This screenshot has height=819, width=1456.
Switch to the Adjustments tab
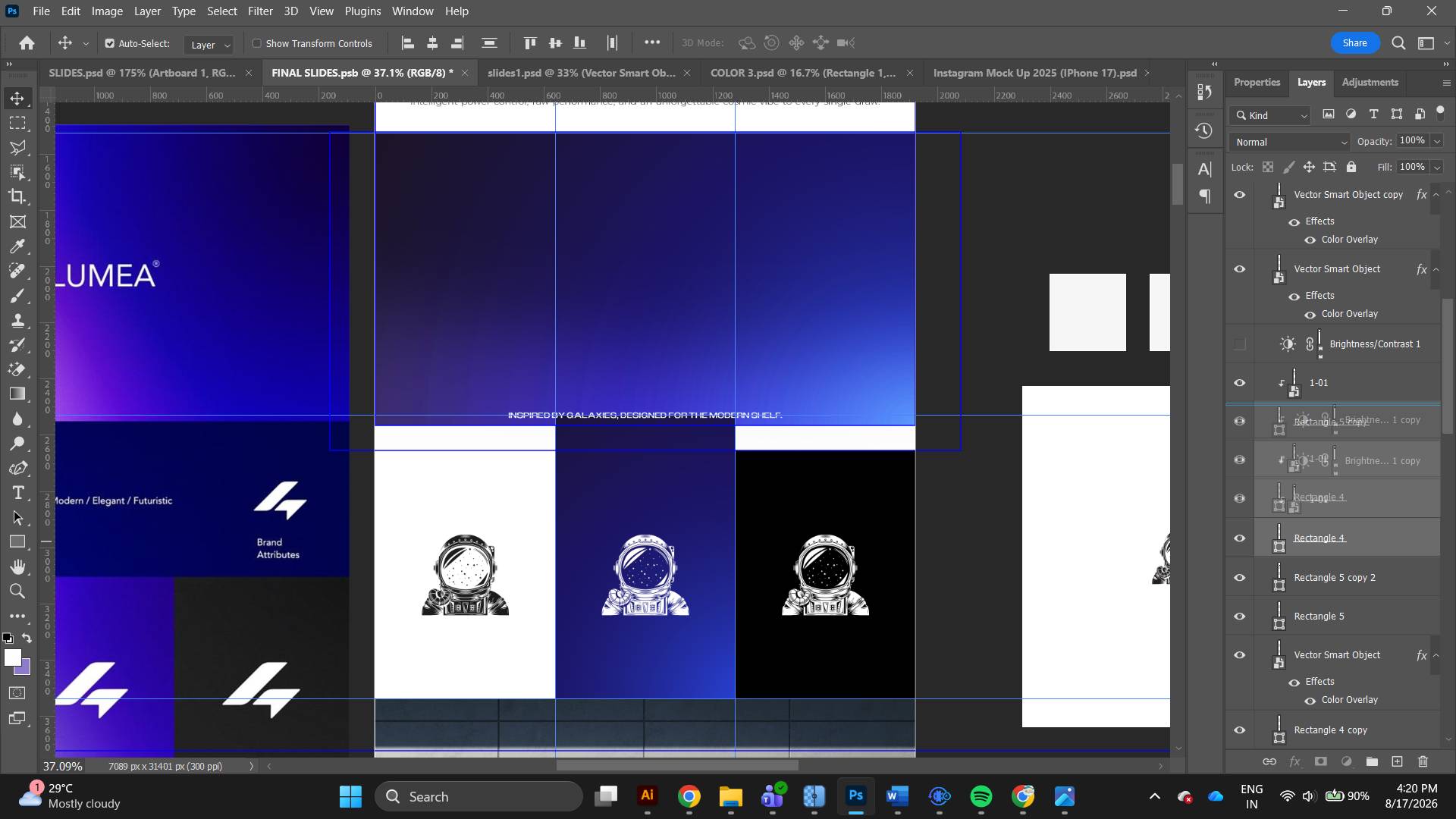1370,82
